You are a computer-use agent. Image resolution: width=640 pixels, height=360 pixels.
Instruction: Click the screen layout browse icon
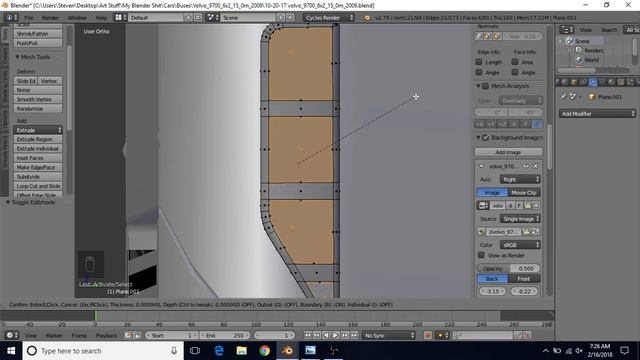pyautogui.click(x=119, y=18)
